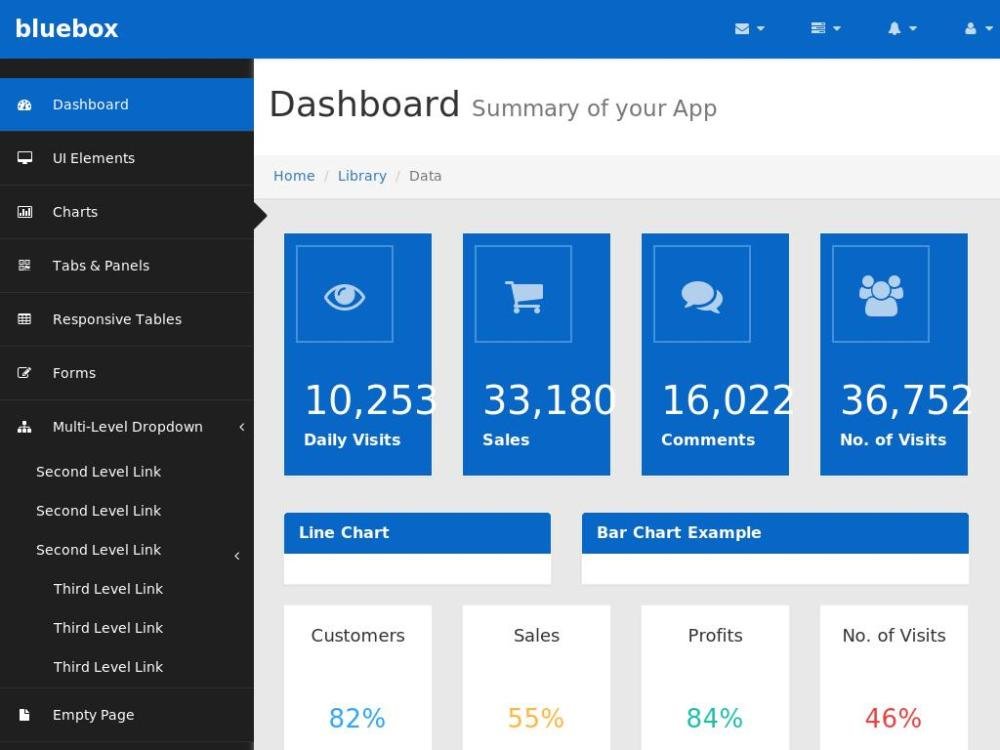Screen dimensions: 1000x750
Task: Click the Charts bar-graph icon in sidebar
Action: [25, 212]
